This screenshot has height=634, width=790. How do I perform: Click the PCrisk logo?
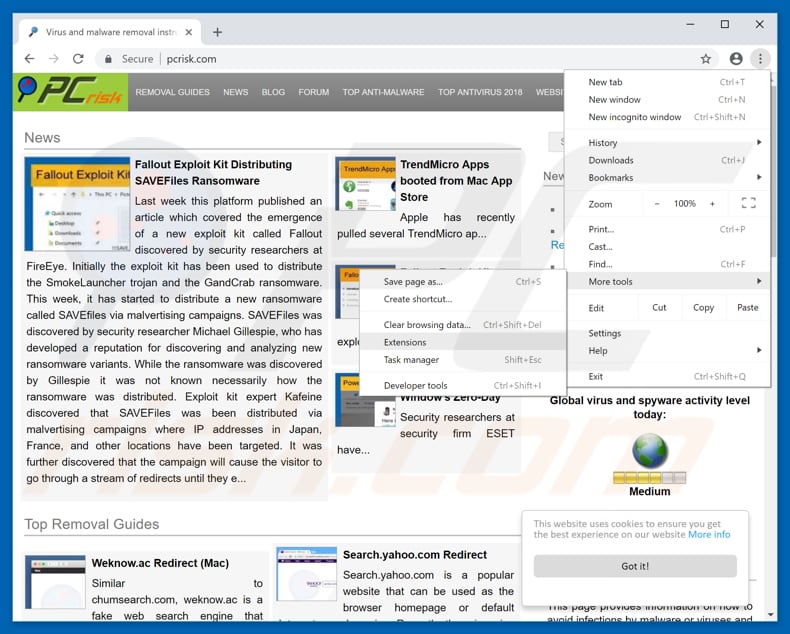[71, 92]
